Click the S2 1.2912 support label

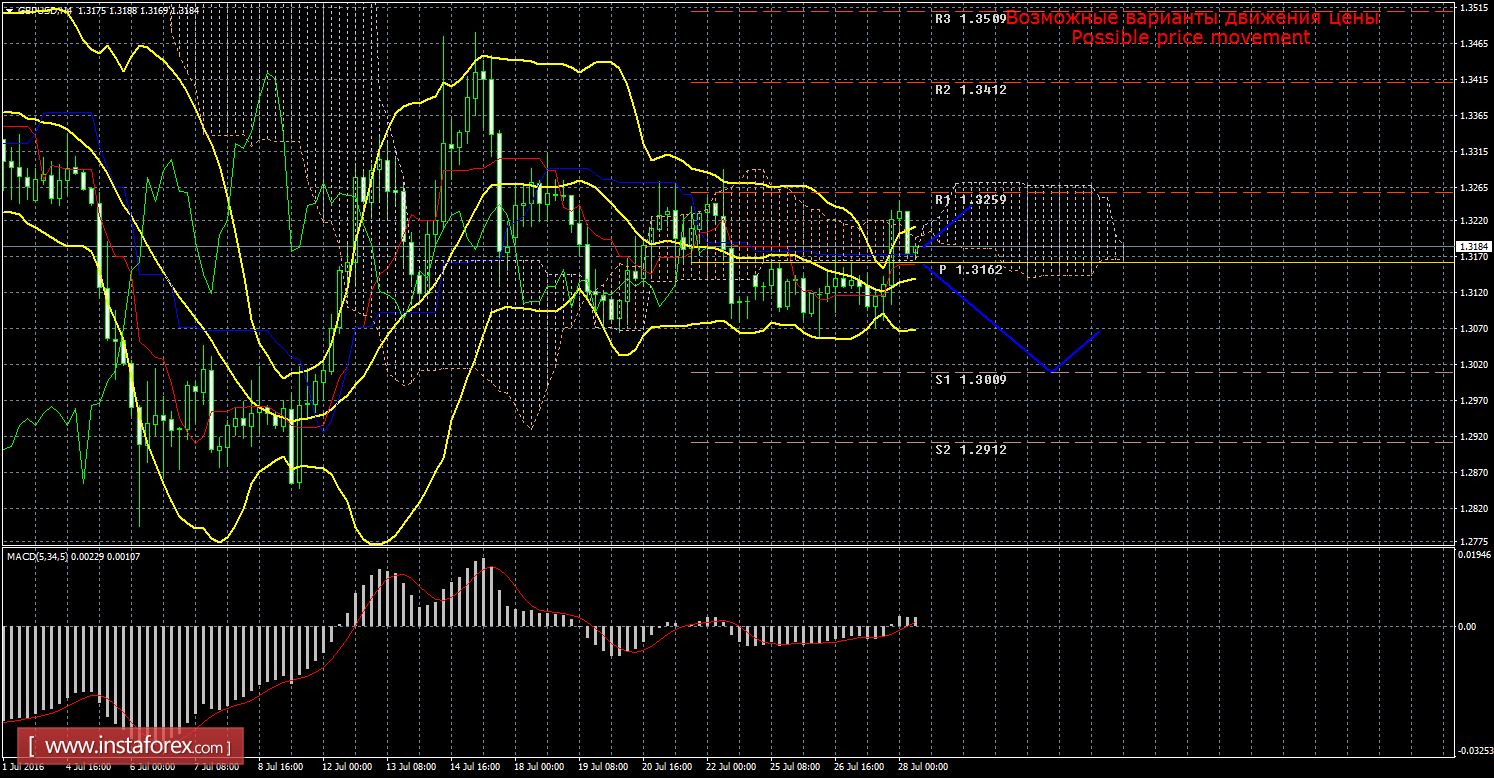[x=969, y=450]
